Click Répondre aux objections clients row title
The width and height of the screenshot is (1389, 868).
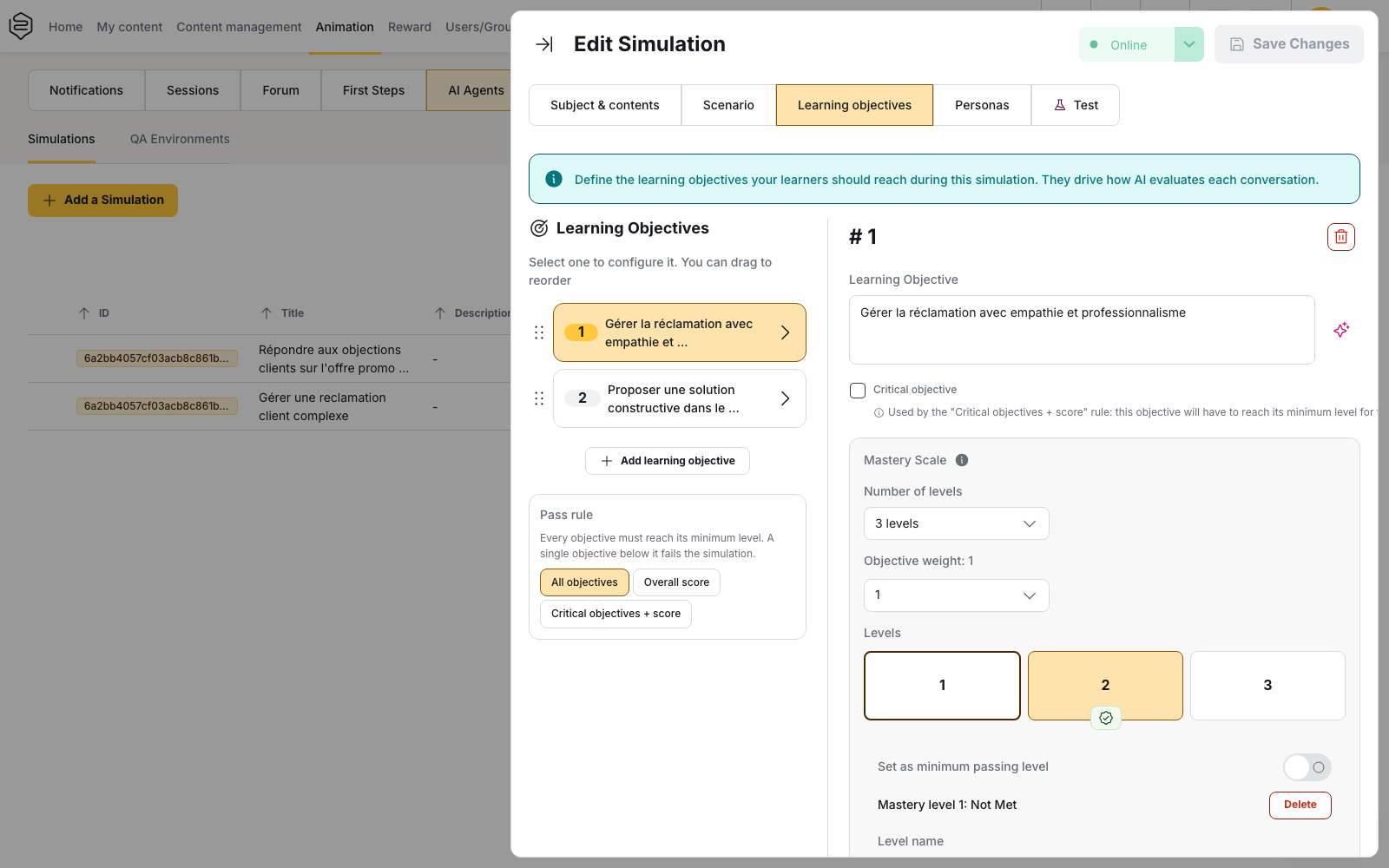333,358
